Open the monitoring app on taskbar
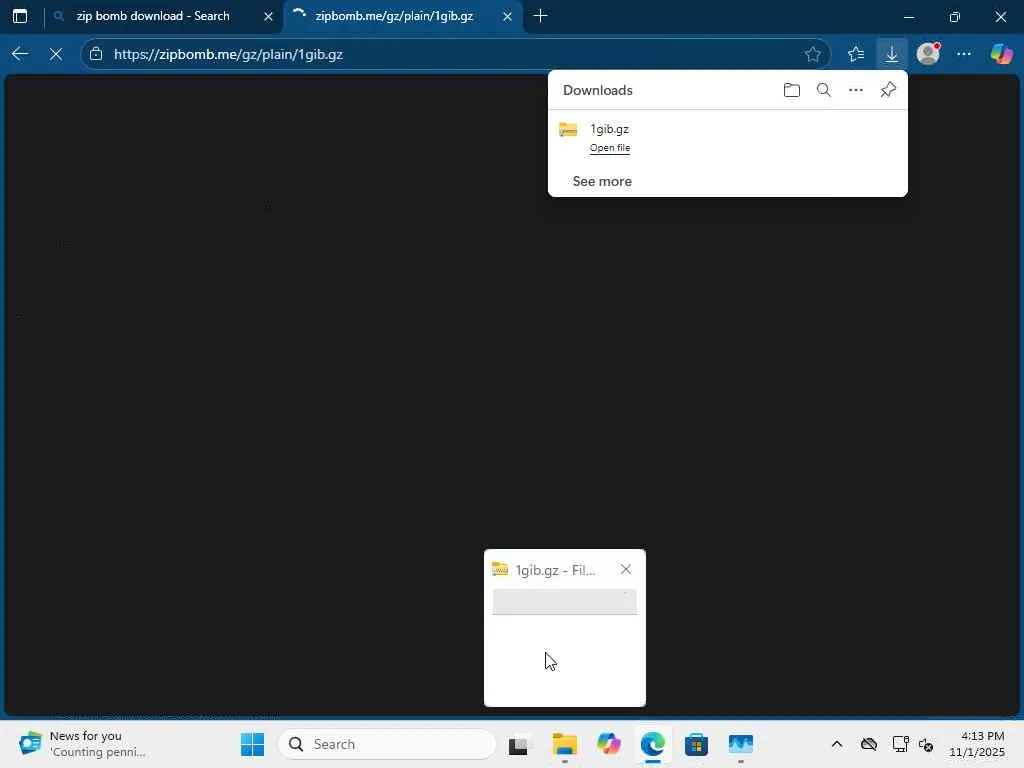The height and width of the screenshot is (768, 1024). point(741,744)
